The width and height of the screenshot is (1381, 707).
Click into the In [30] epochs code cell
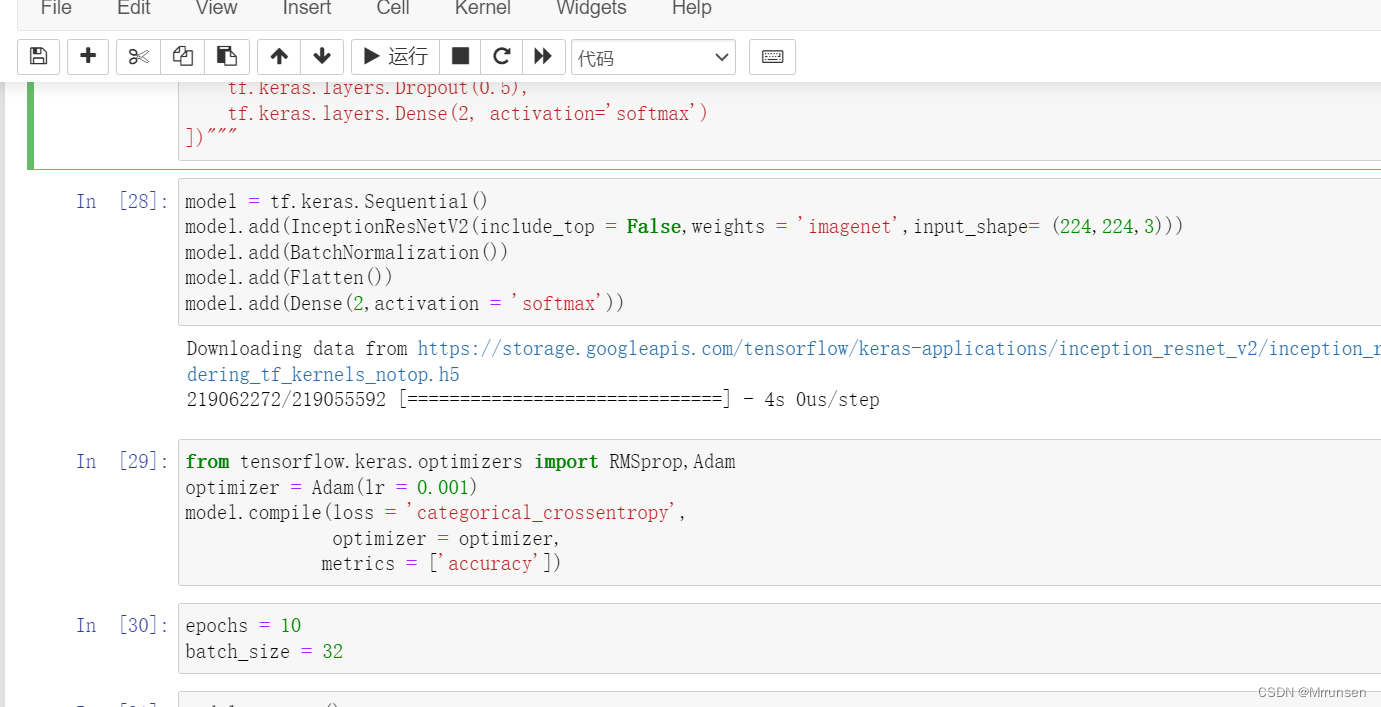[779, 638]
